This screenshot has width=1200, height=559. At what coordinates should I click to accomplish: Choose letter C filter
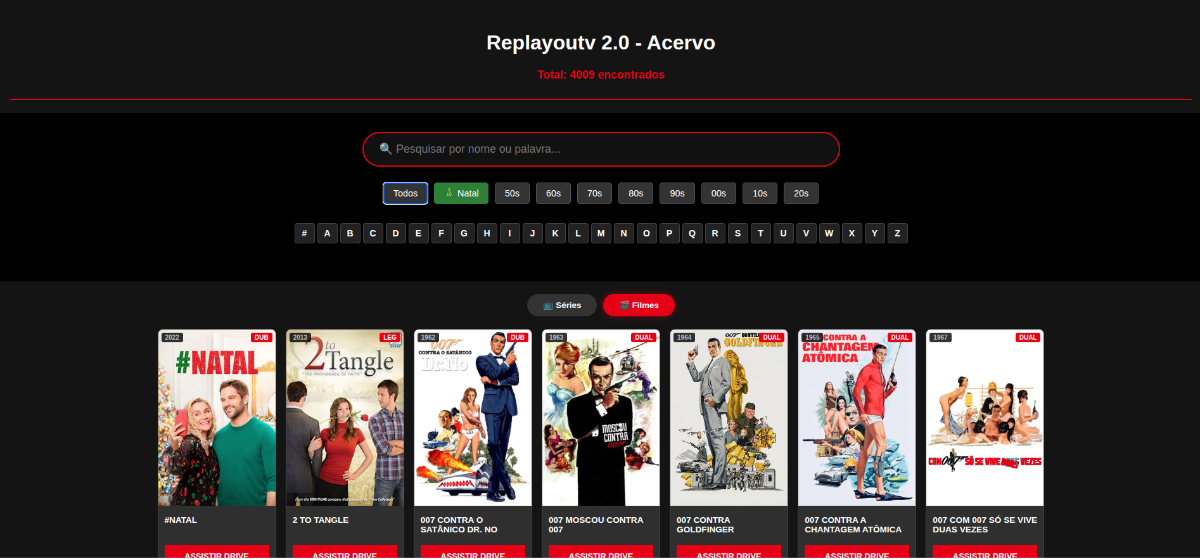point(373,233)
